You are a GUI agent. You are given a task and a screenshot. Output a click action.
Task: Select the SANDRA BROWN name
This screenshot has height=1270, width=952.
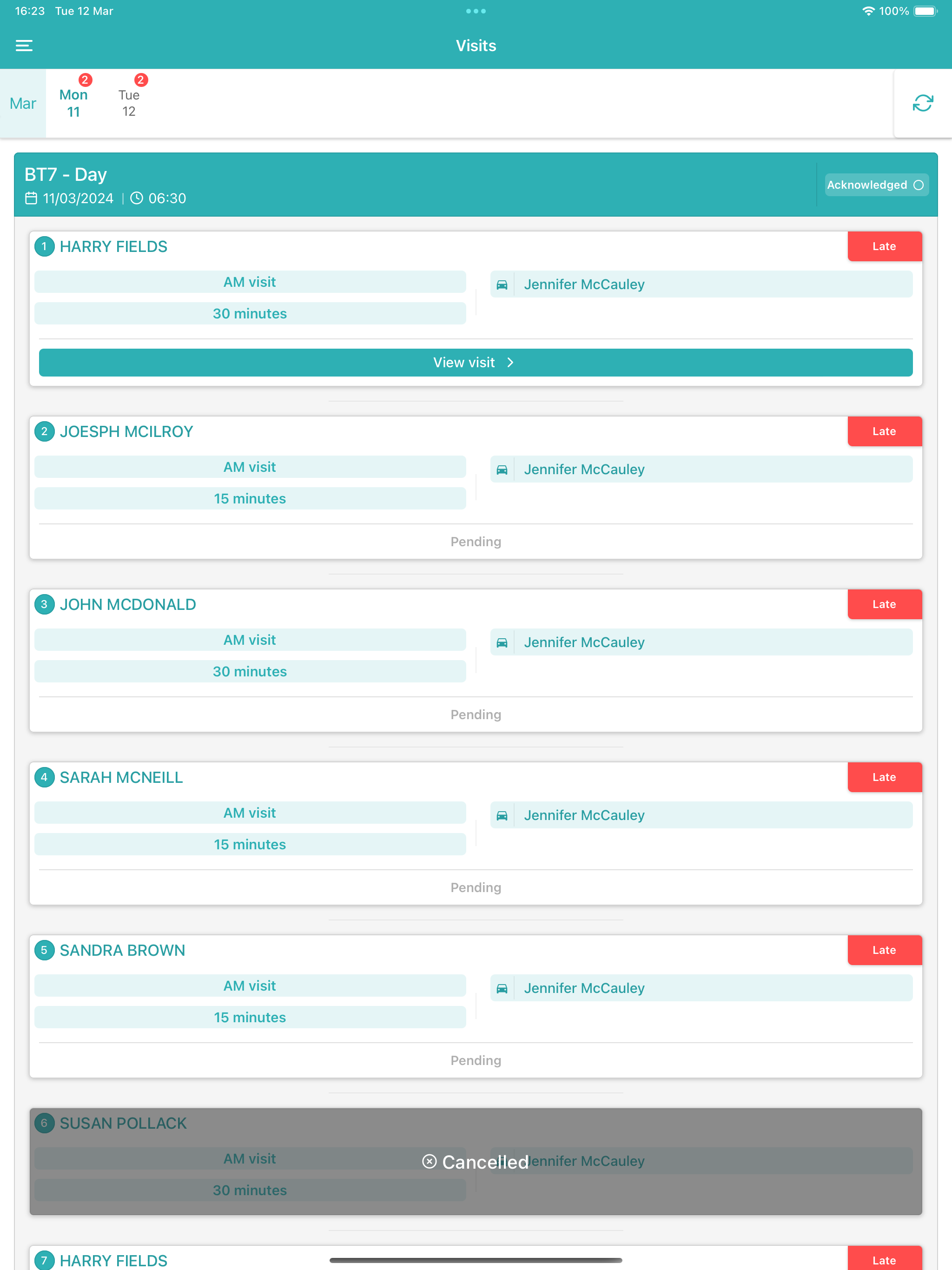[x=122, y=950]
